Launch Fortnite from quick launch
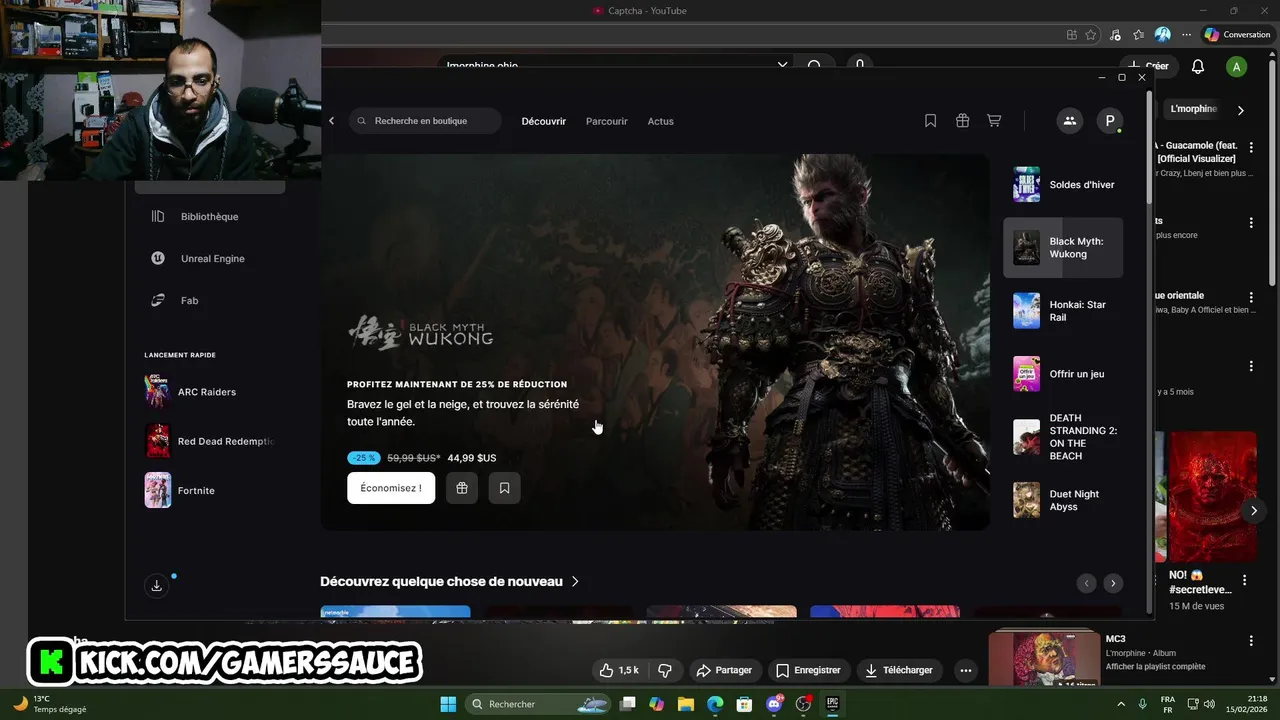Viewport: 1280px width, 720px height. 209,490
